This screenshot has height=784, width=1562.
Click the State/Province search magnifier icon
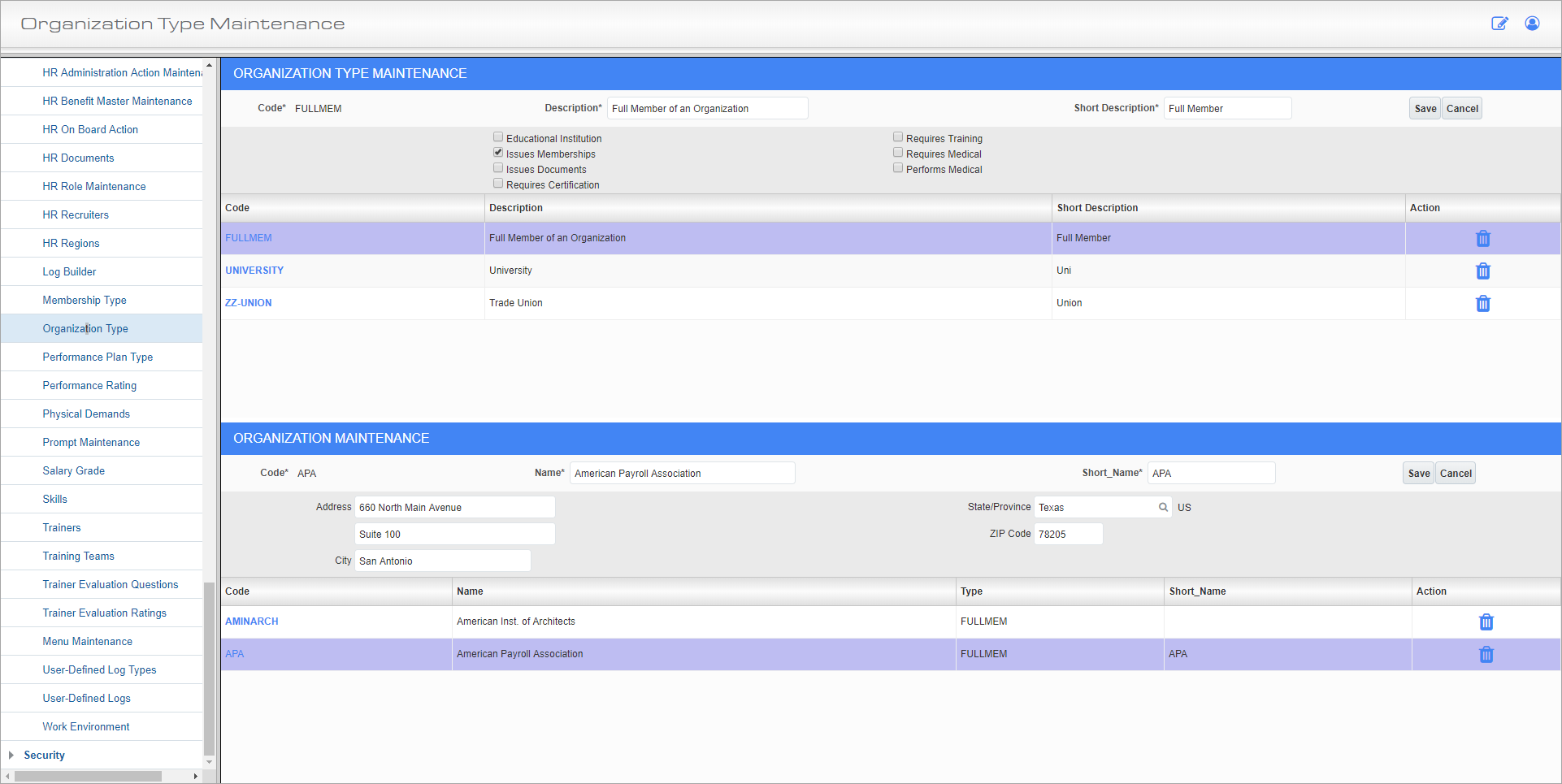tap(1163, 507)
